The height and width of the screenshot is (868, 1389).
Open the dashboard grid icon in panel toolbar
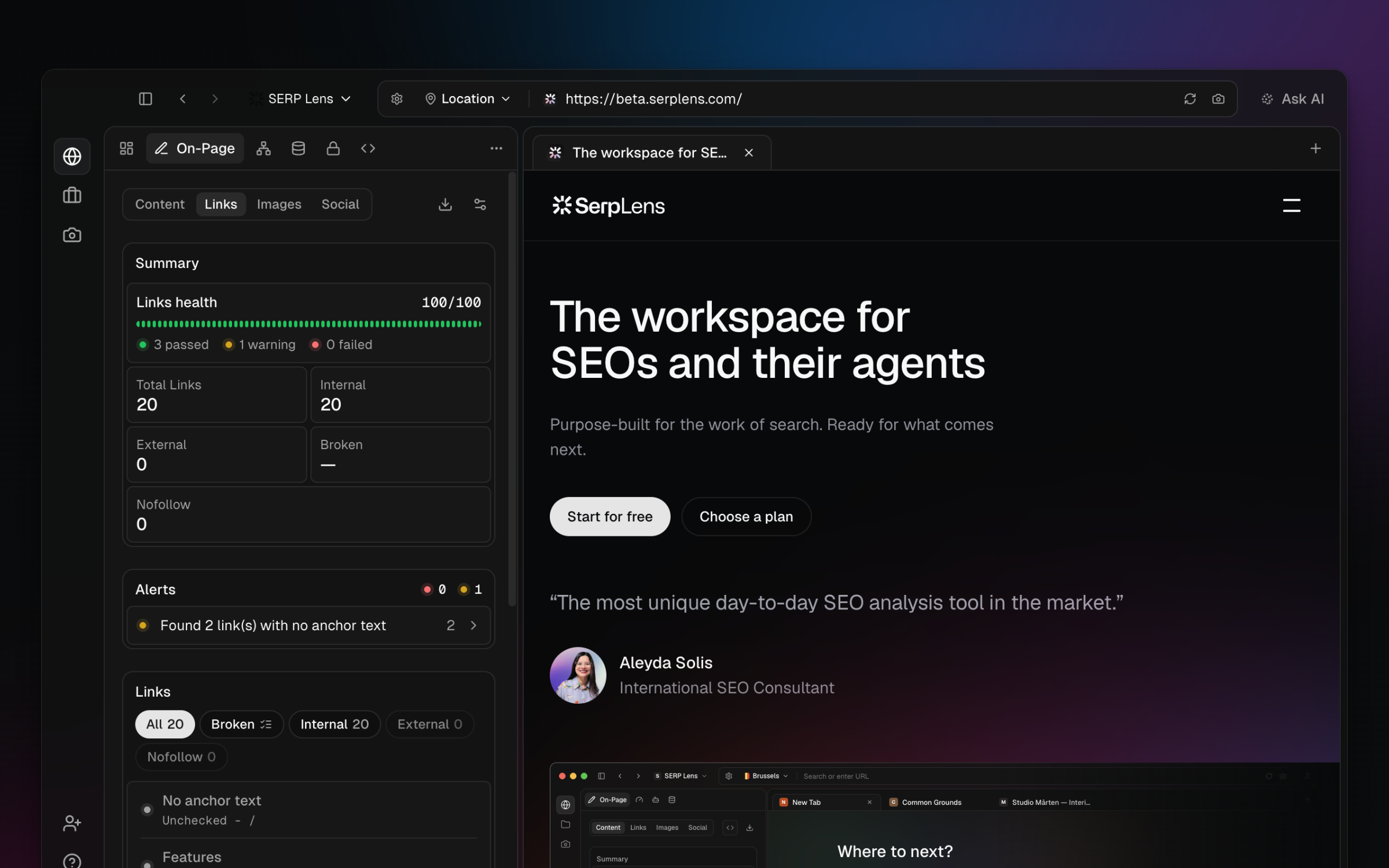coord(127,149)
